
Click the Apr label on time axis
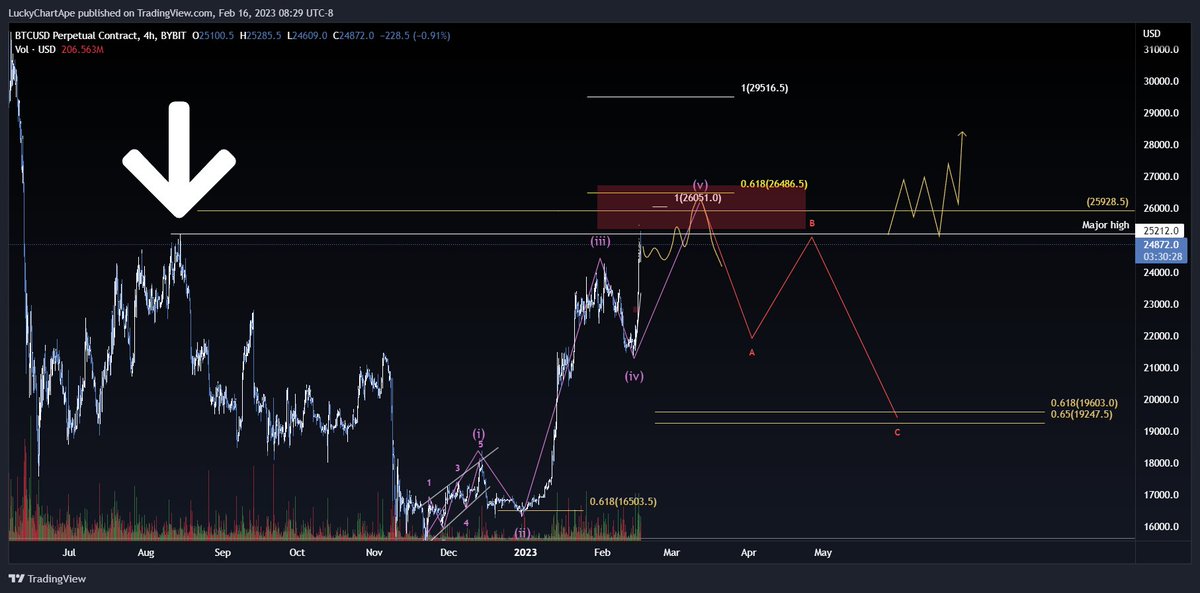[x=747, y=551]
